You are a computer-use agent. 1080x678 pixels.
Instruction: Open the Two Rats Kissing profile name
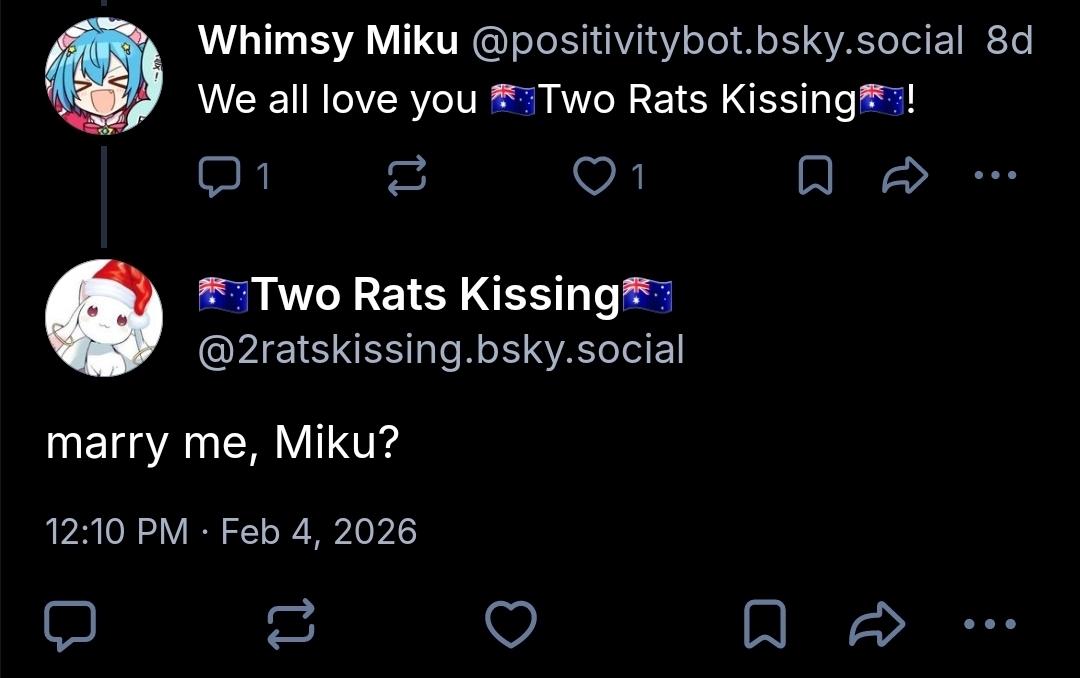tap(435, 294)
